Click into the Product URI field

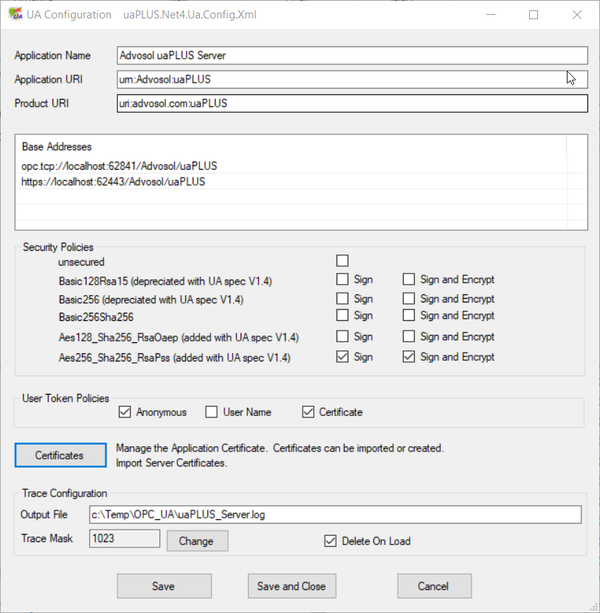(352, 103)
